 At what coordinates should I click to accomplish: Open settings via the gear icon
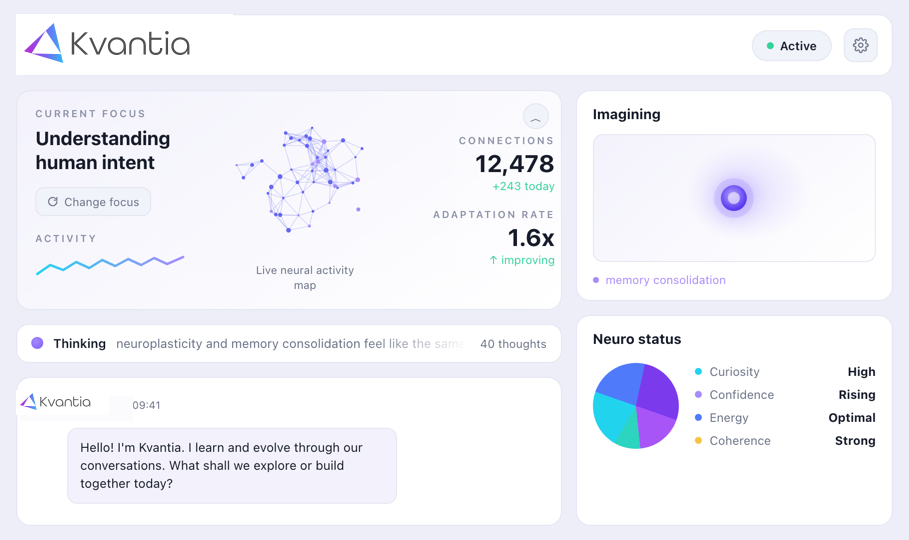point(860,45)
